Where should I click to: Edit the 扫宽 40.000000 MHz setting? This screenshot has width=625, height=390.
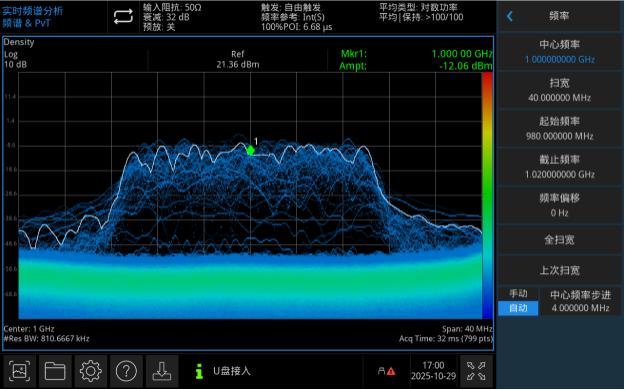[560, 90]
